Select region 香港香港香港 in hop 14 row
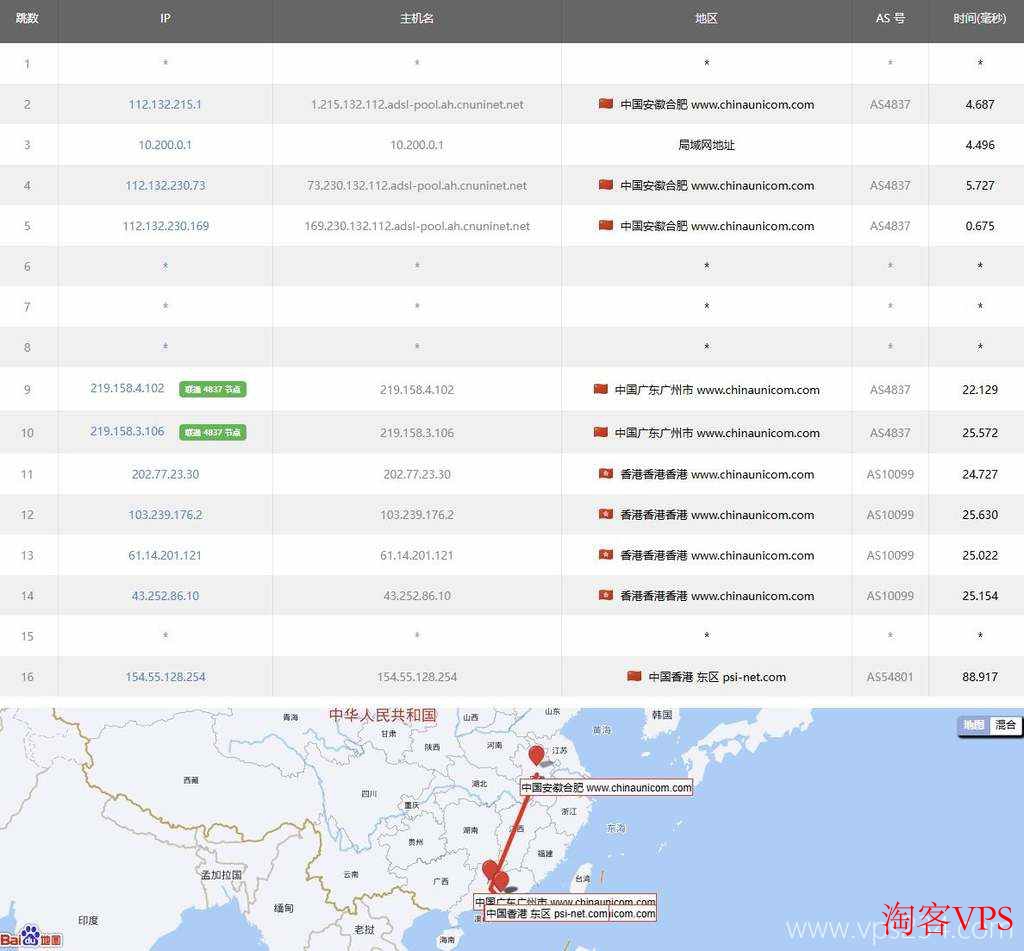The width and height of the screenshot is (1024, 951). 654,596
